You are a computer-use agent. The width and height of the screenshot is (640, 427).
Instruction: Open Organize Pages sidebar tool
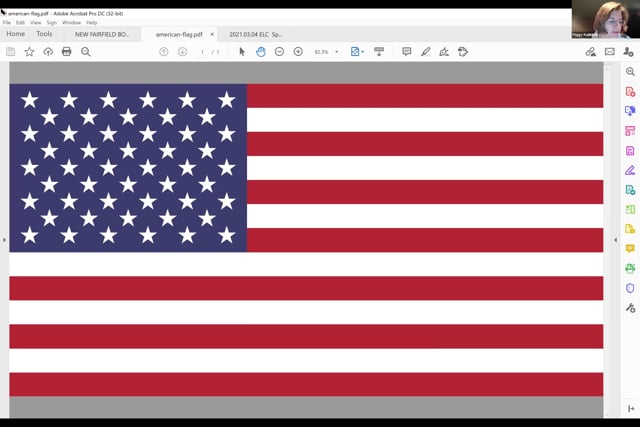[630, 131]
